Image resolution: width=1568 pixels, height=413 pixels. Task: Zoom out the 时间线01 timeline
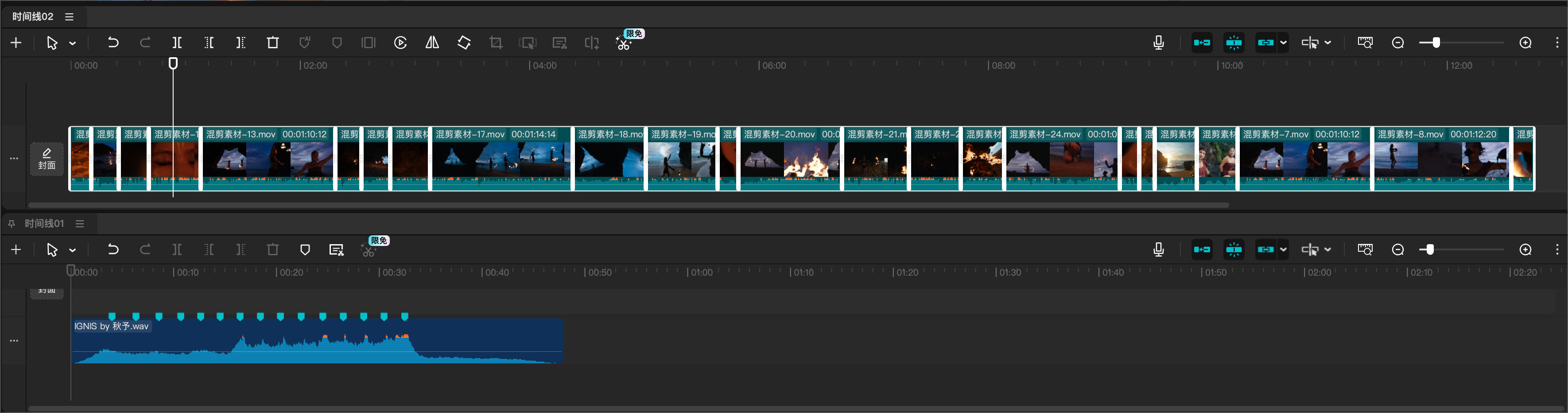click(x=1398, y=250)
